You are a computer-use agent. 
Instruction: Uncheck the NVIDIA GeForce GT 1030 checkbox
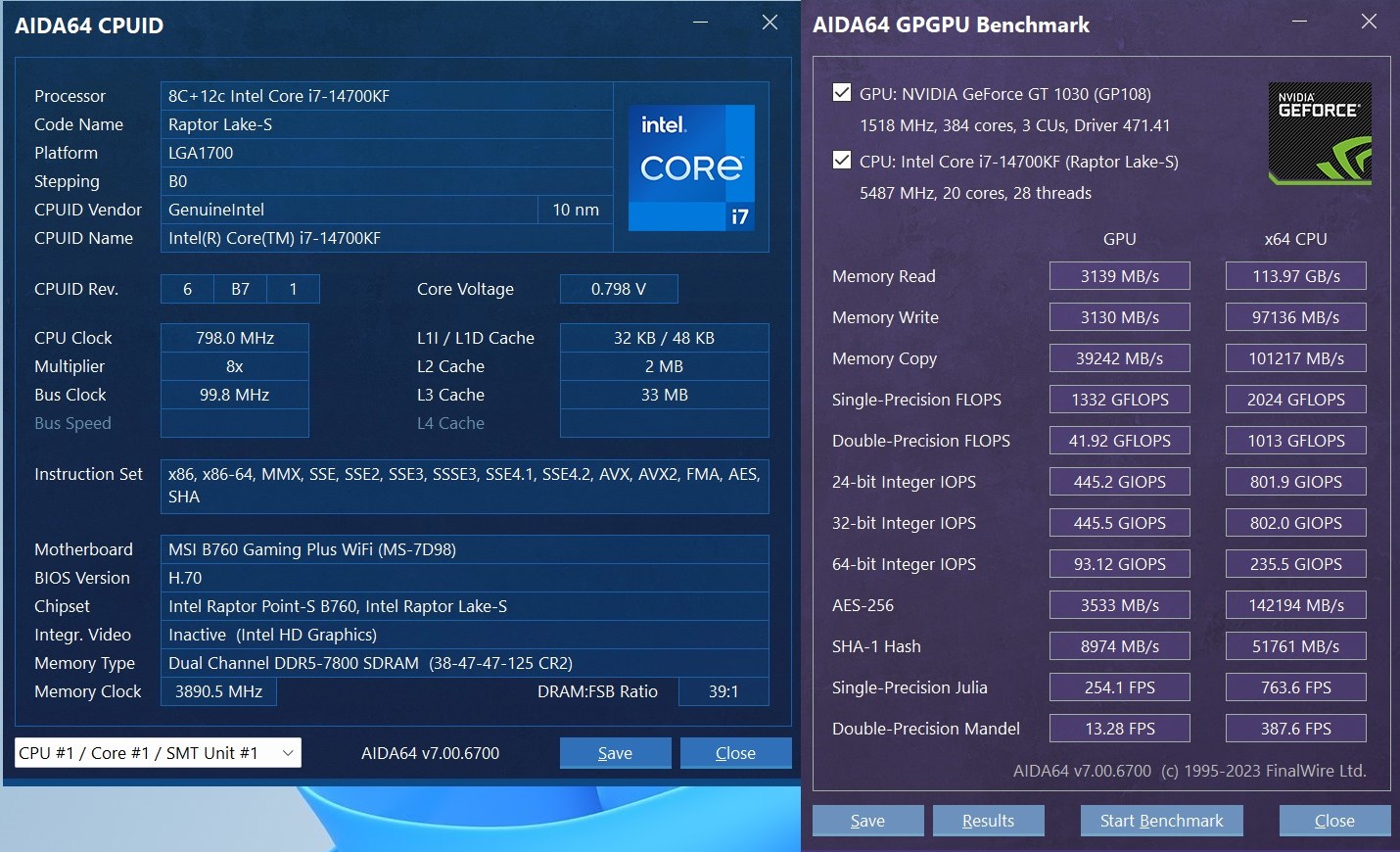[841, 93]
